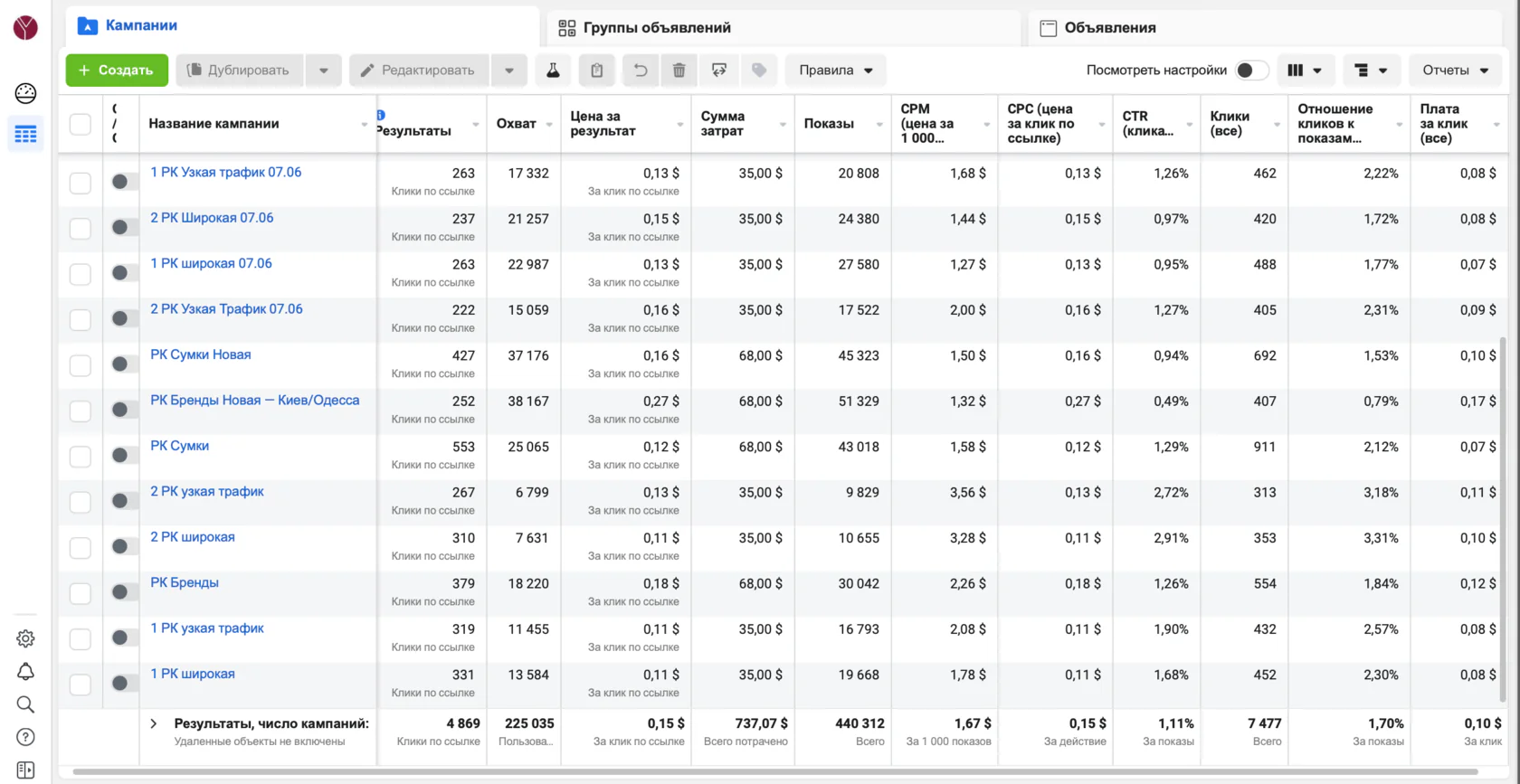The width and height of the screenshot is (1520, 784).
Task: Check the box for РК Сумки Новая
Action: (x=81, y=364)
